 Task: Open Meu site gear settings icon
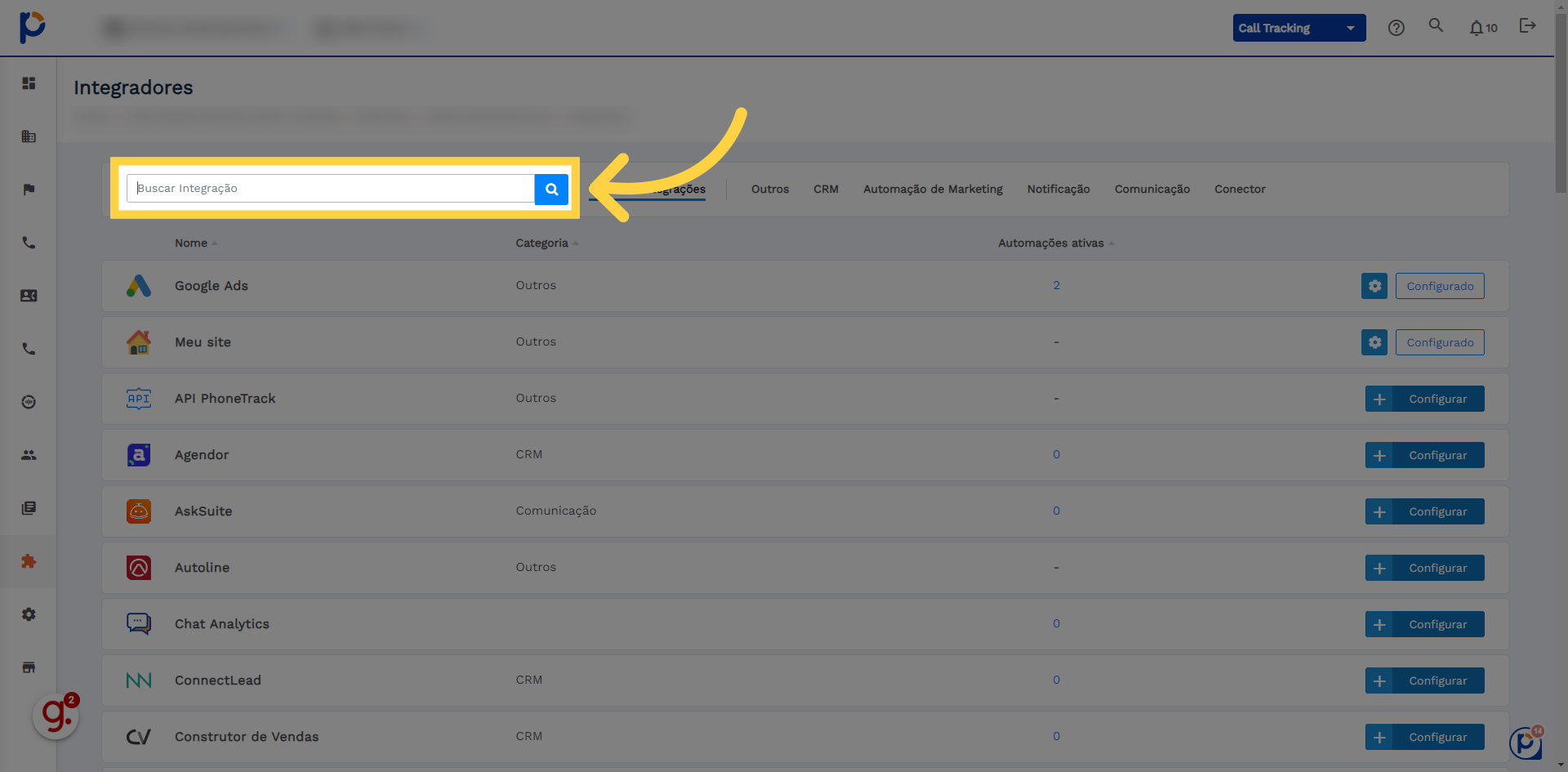1374,342
